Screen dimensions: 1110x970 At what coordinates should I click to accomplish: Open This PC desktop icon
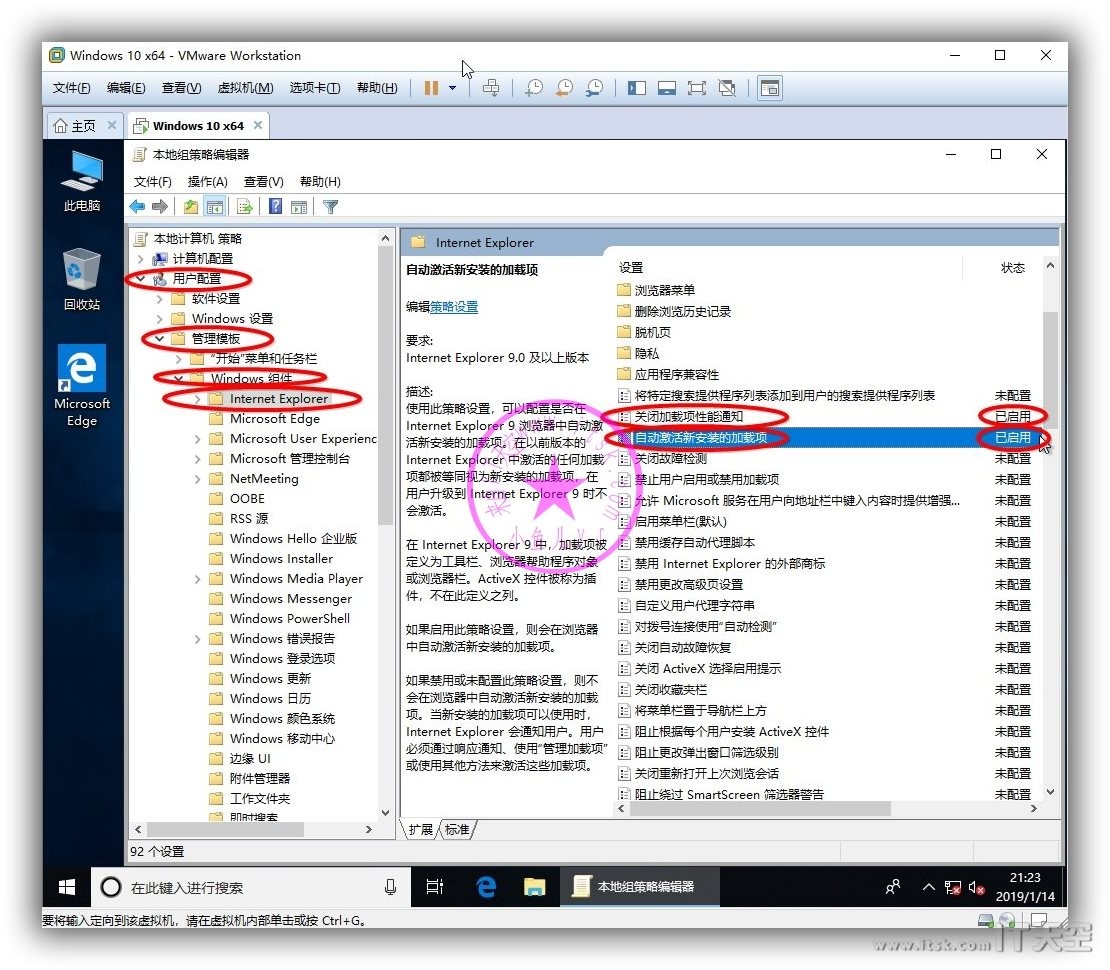coord(81,181)
